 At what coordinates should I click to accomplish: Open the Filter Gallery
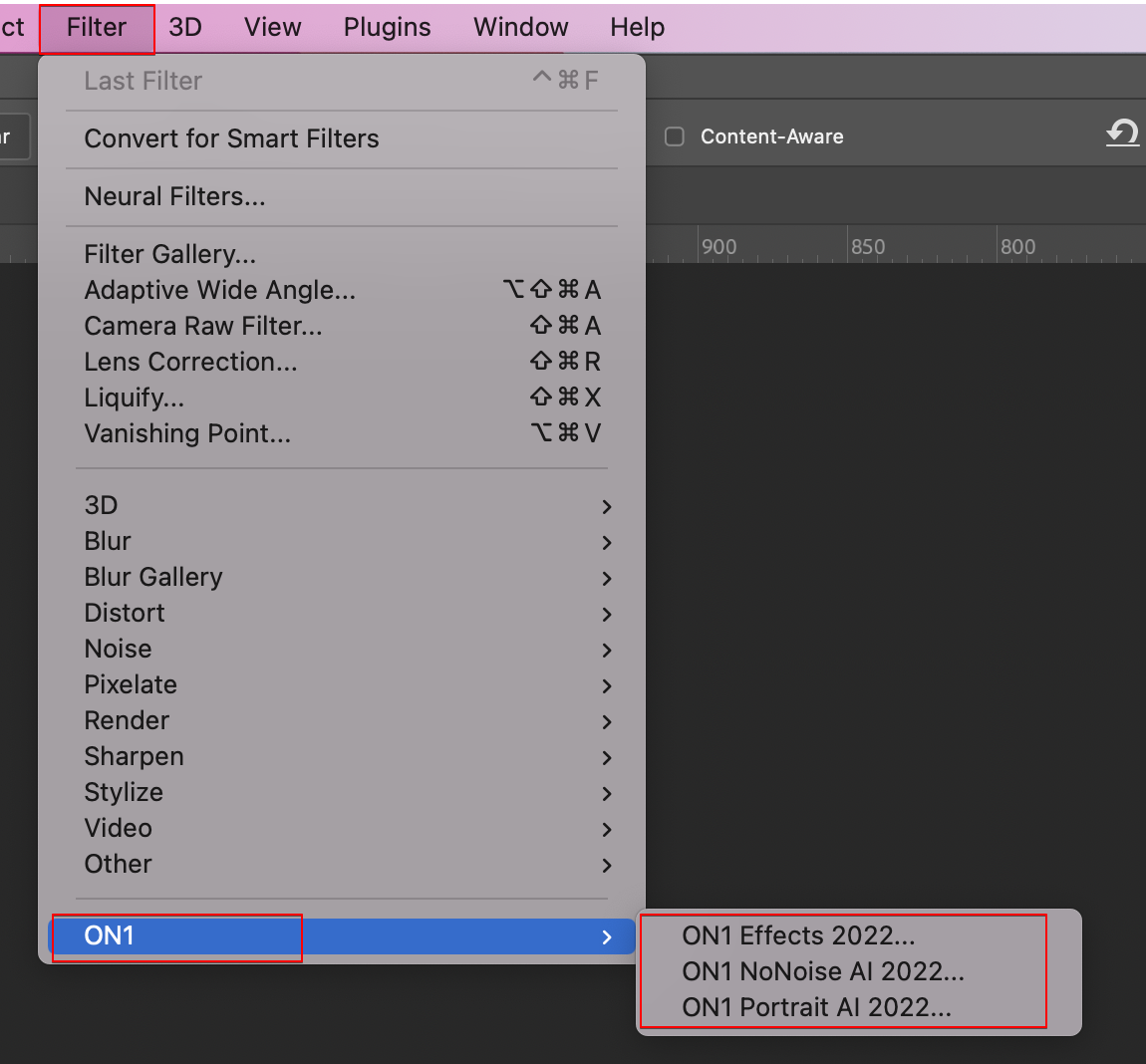pos(169,254)
